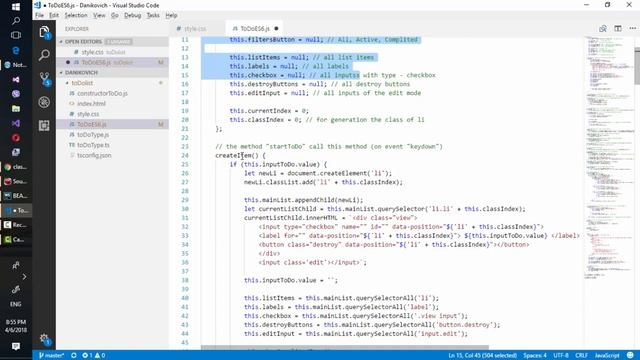Open the Selection menu

coord(76,16)
